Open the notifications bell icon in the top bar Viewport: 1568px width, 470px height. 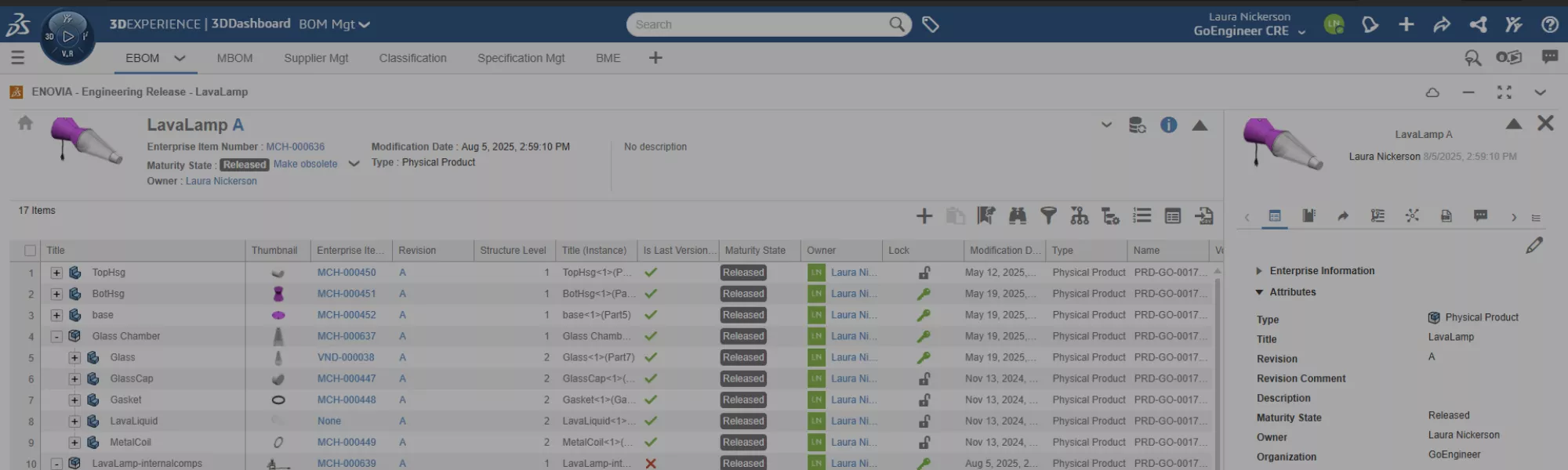(x=1370, y=25)
